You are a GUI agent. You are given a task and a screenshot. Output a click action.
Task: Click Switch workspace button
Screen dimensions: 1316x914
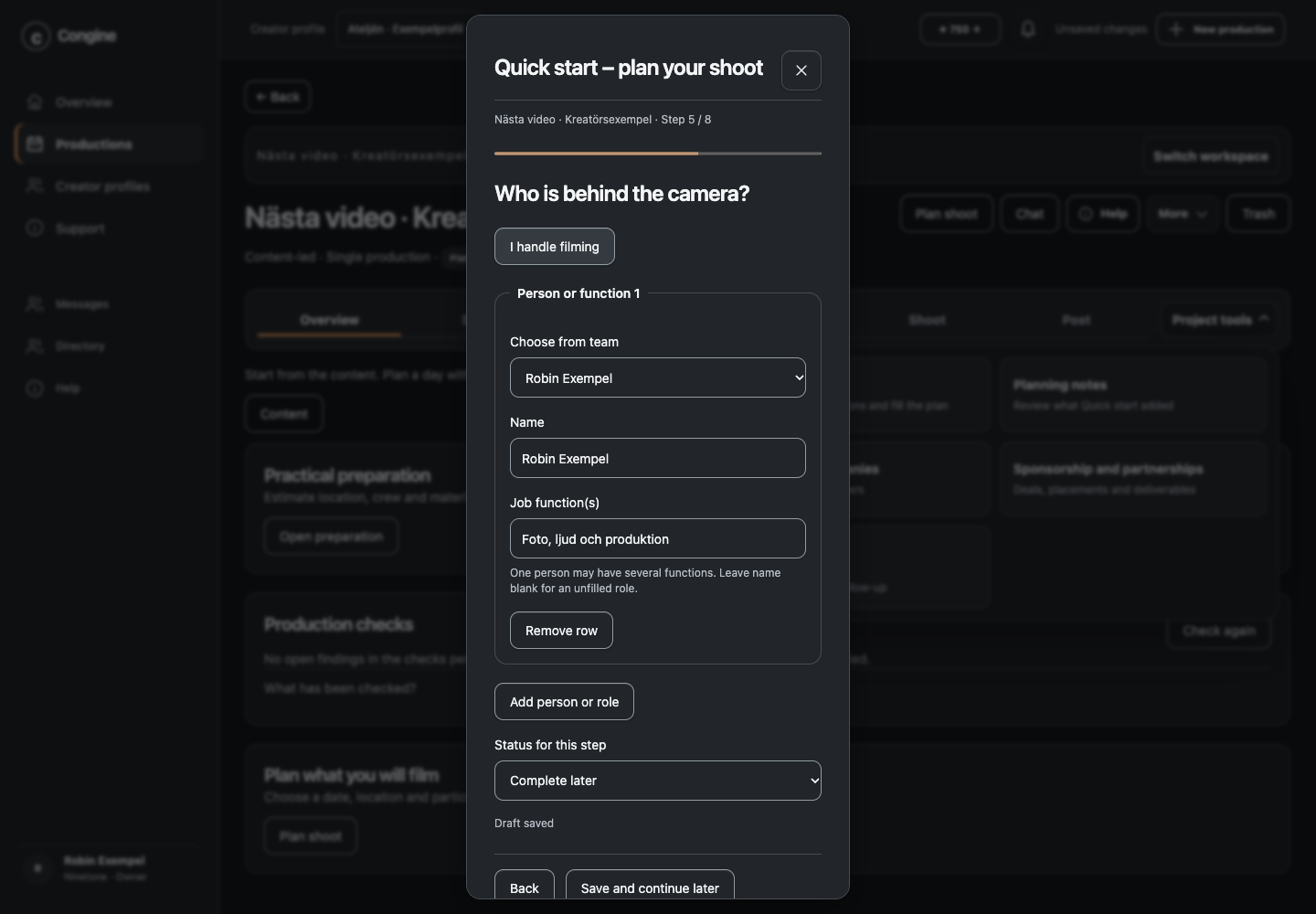click(x=1210, y=156)
